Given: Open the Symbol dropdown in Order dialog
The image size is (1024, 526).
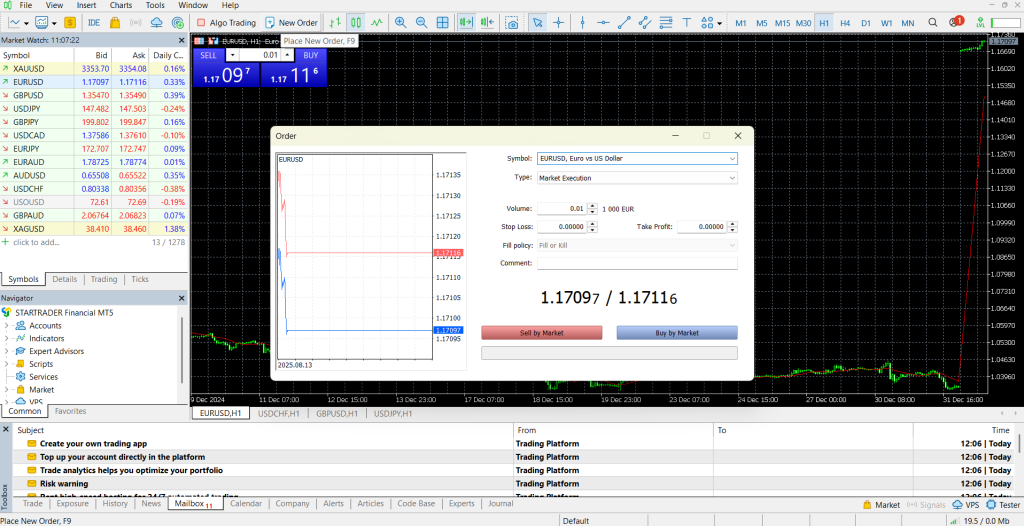Looking at the screenshot, I should click(x=637, y=158).
